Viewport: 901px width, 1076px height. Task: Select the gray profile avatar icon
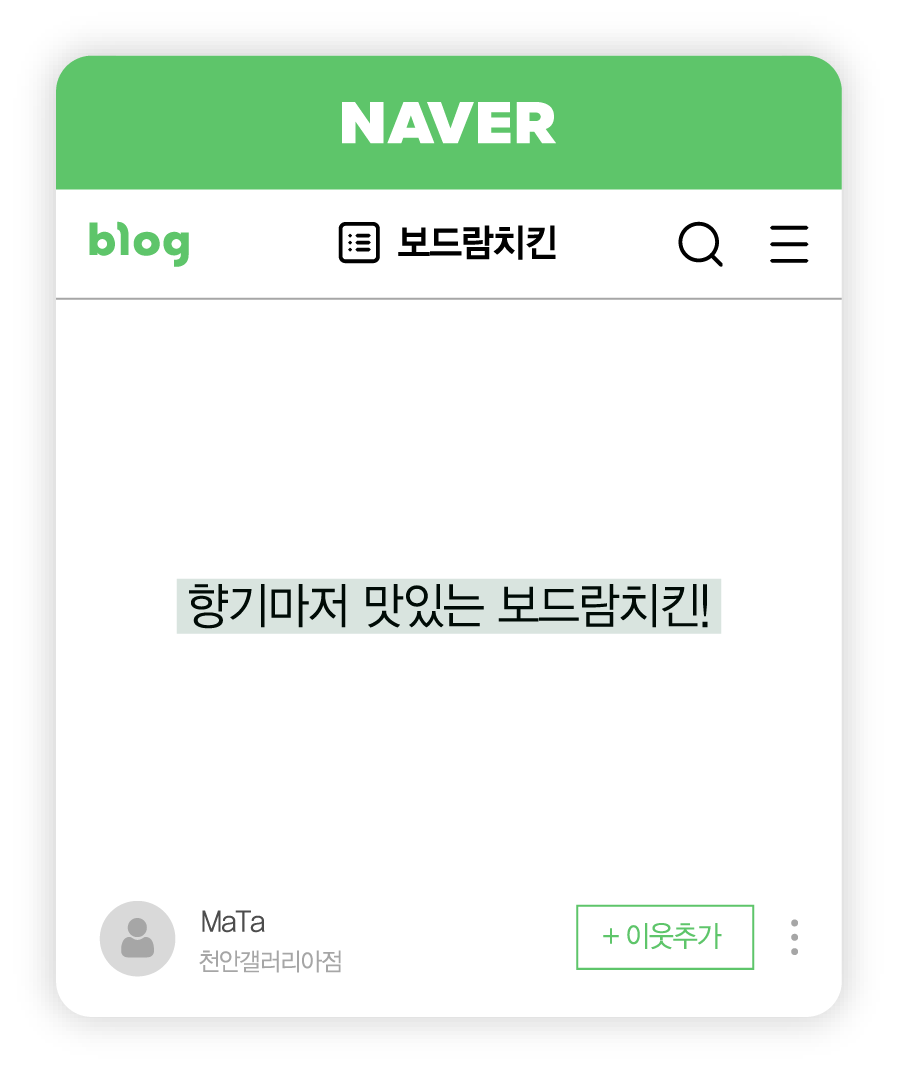[137, 938]
